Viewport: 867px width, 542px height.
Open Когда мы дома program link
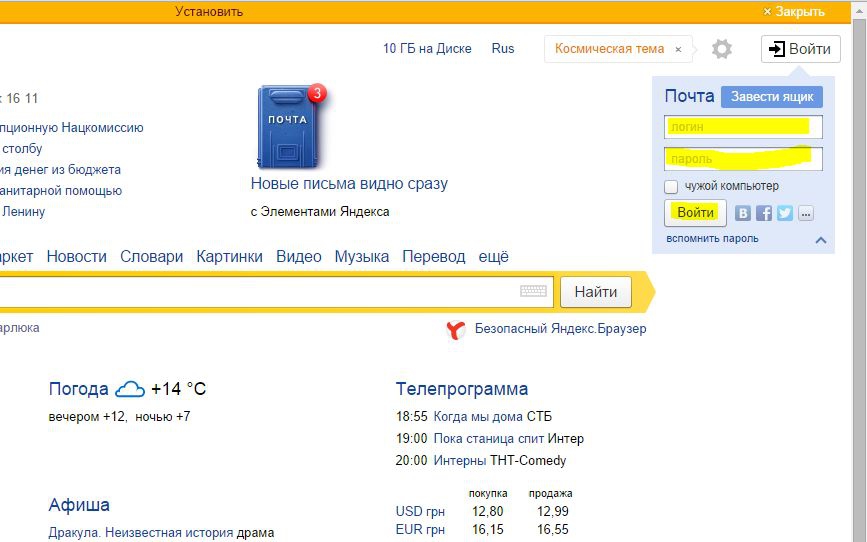click(x=478, y=416)
